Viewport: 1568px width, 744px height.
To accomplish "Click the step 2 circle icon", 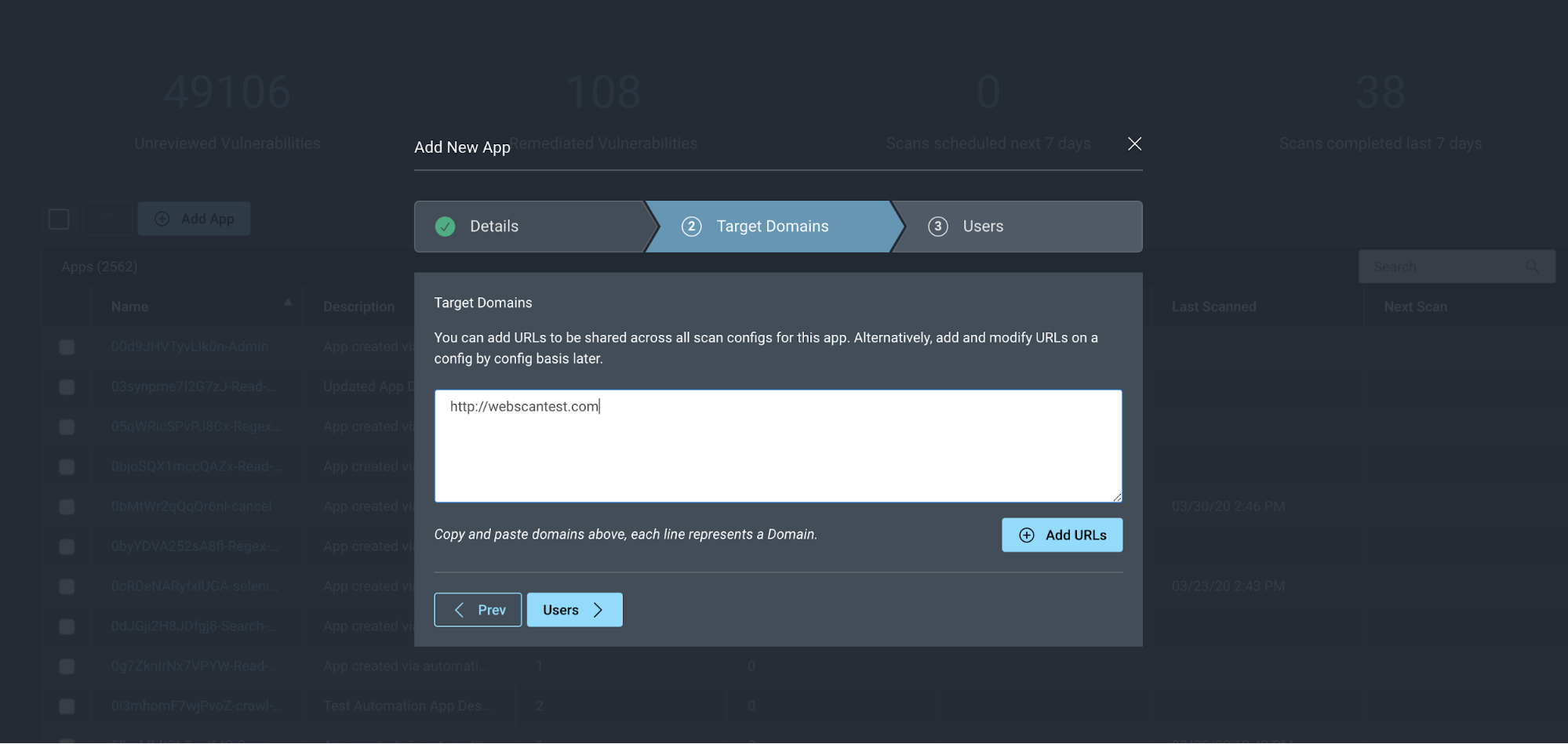I will 691,227.
